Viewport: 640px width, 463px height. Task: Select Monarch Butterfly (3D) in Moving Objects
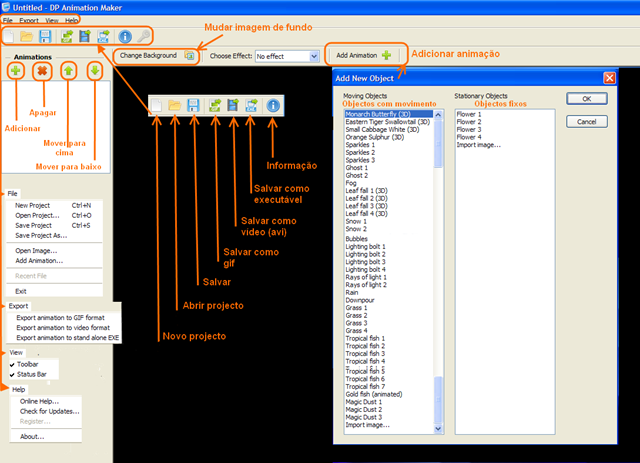[389, 114]
